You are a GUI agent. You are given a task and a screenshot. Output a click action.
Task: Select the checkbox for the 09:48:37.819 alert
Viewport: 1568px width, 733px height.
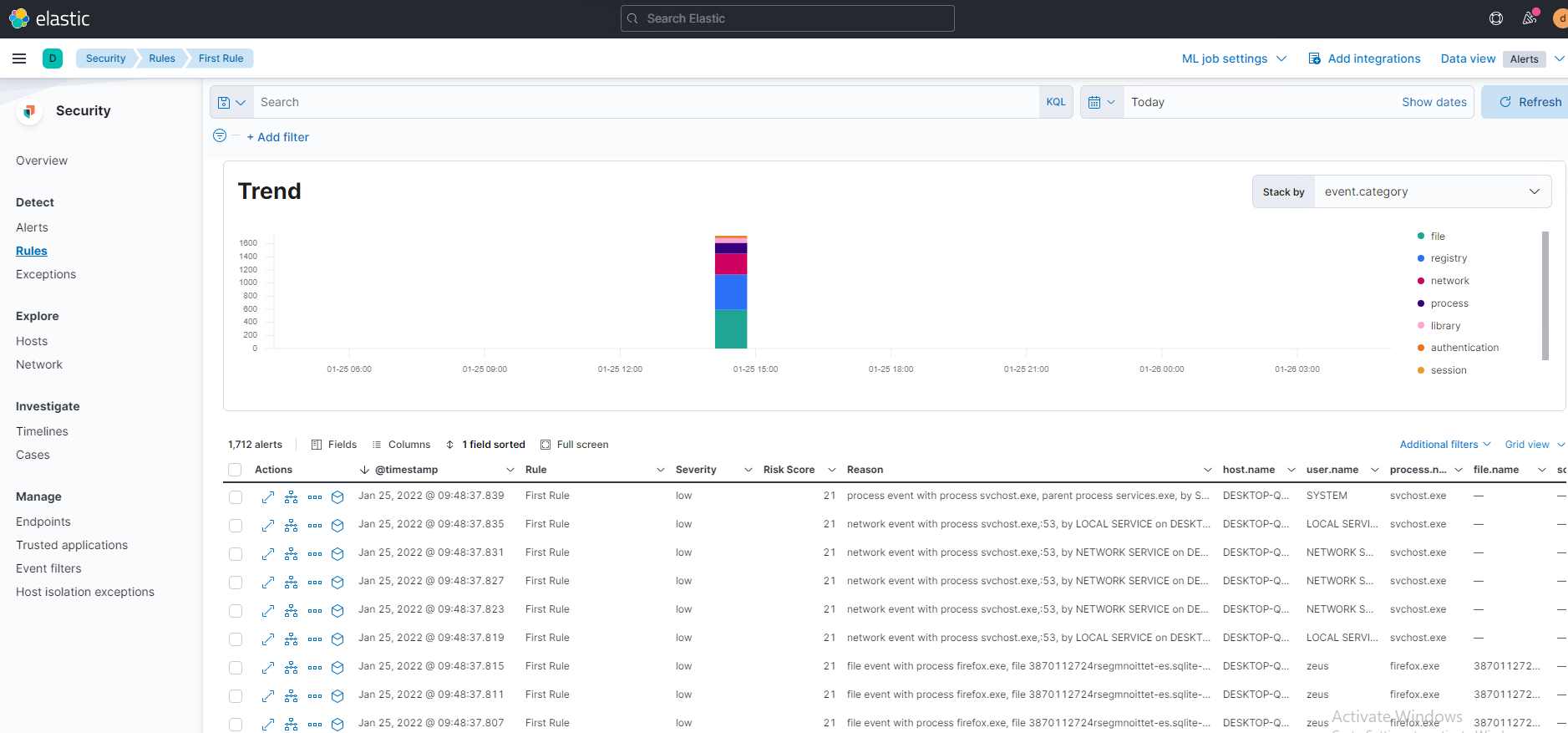[236, 639]
